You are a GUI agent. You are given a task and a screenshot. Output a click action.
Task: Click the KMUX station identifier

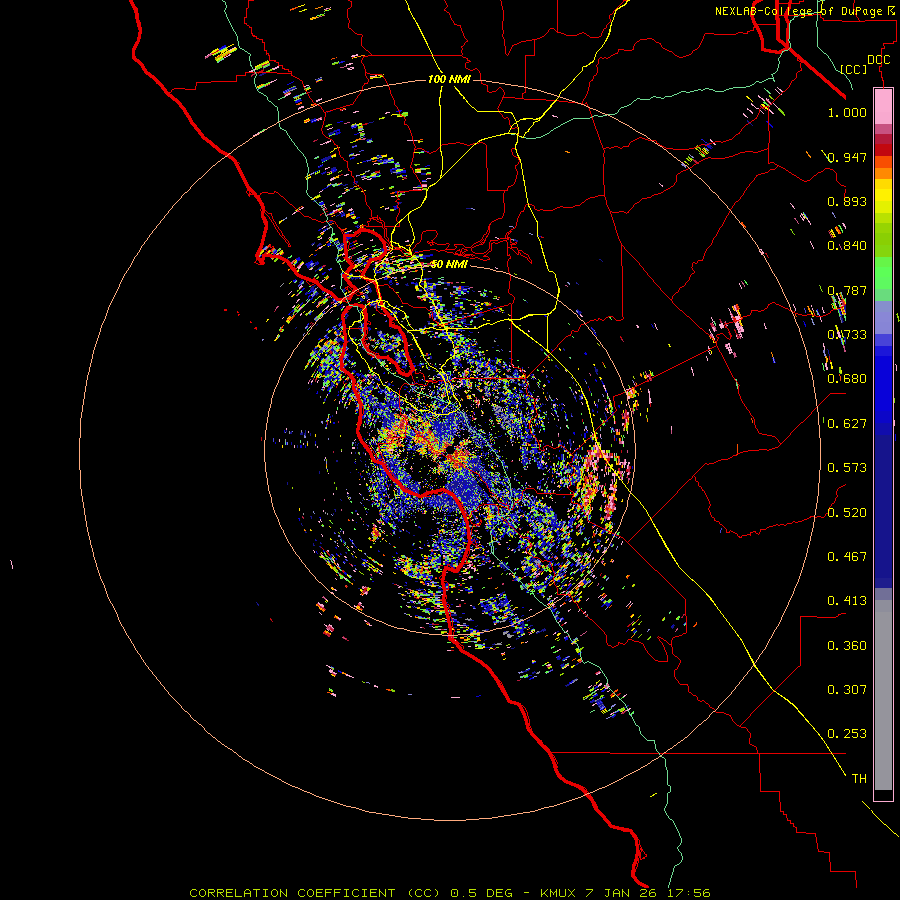tap(560, 893)
